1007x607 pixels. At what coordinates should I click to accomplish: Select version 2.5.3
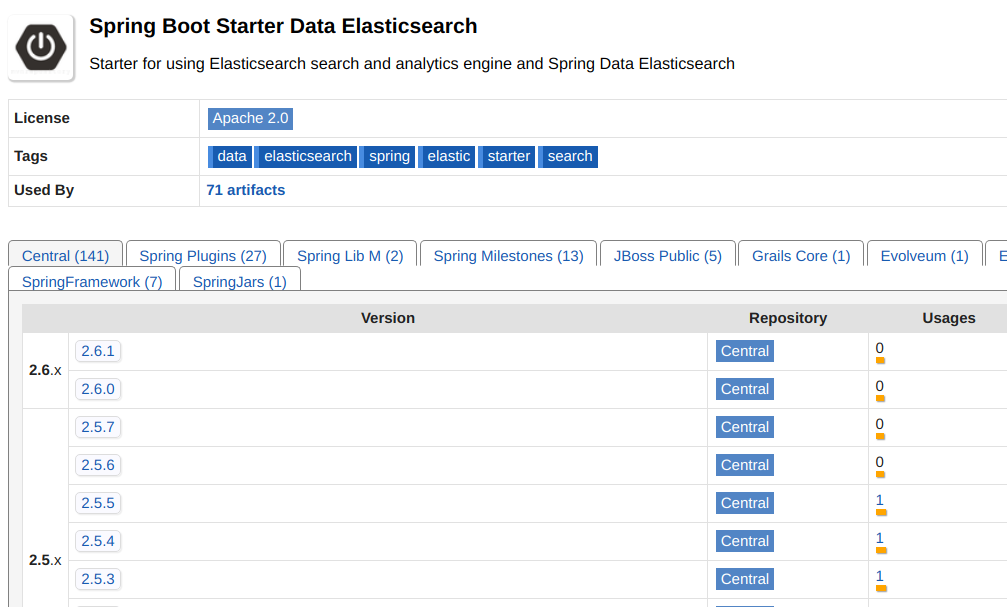(x=98, y=579)
